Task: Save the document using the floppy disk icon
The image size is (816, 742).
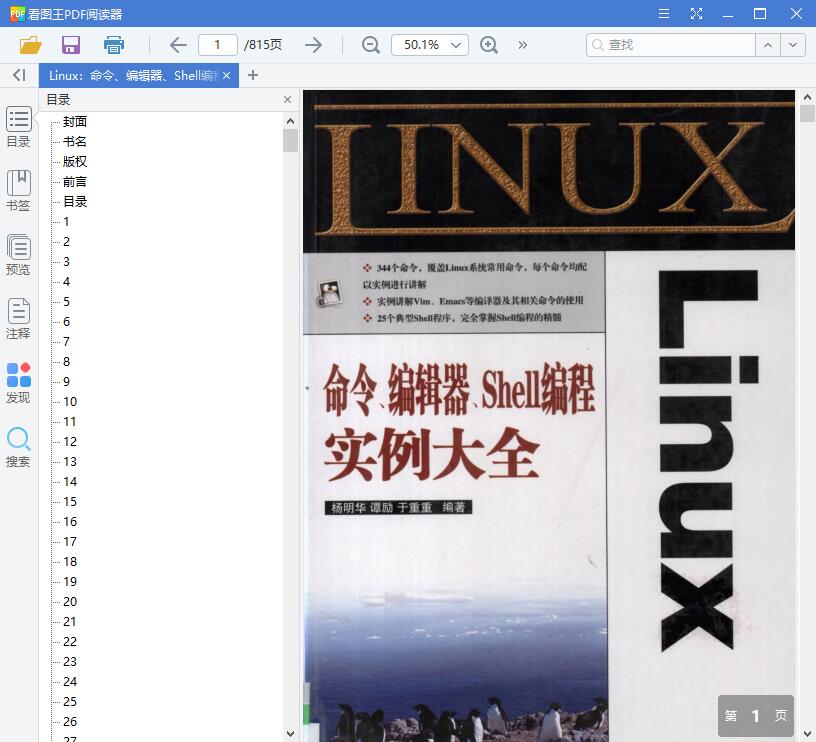Action: (x=71, y=45)
